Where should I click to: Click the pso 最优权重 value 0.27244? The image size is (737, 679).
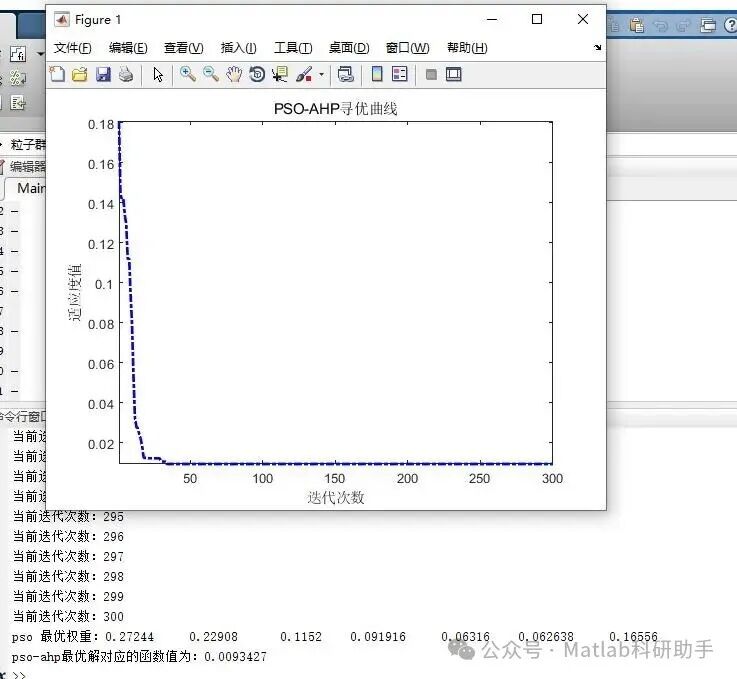pyautogui.click(x=129, y=637)
